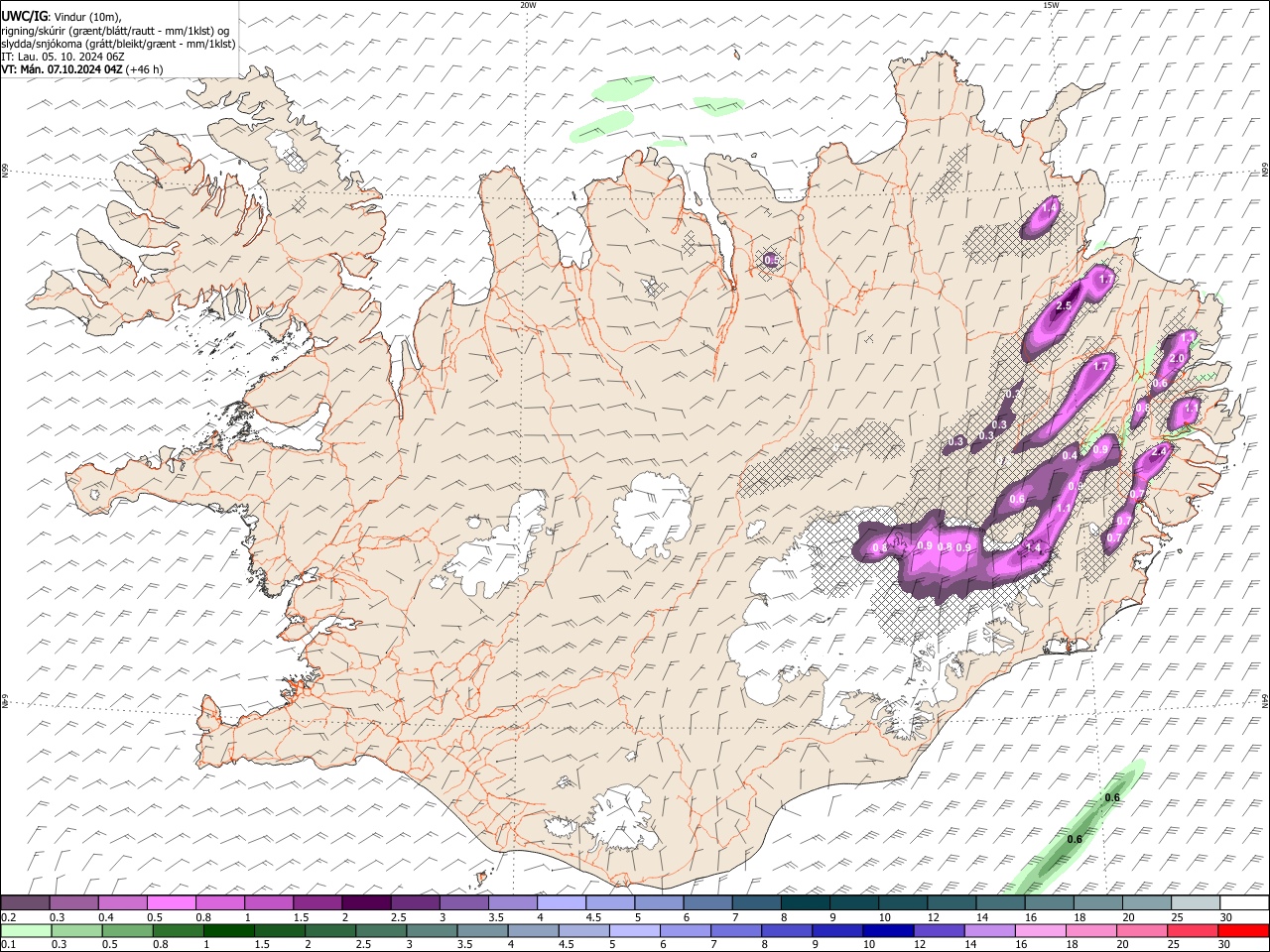Click the UWC/IG title text

[24, 16]
